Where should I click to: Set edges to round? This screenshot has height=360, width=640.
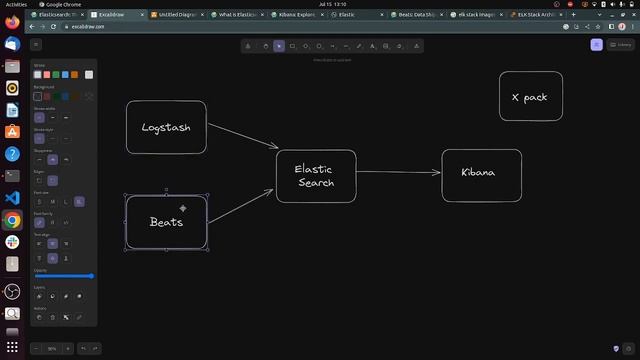pos(53,180)
